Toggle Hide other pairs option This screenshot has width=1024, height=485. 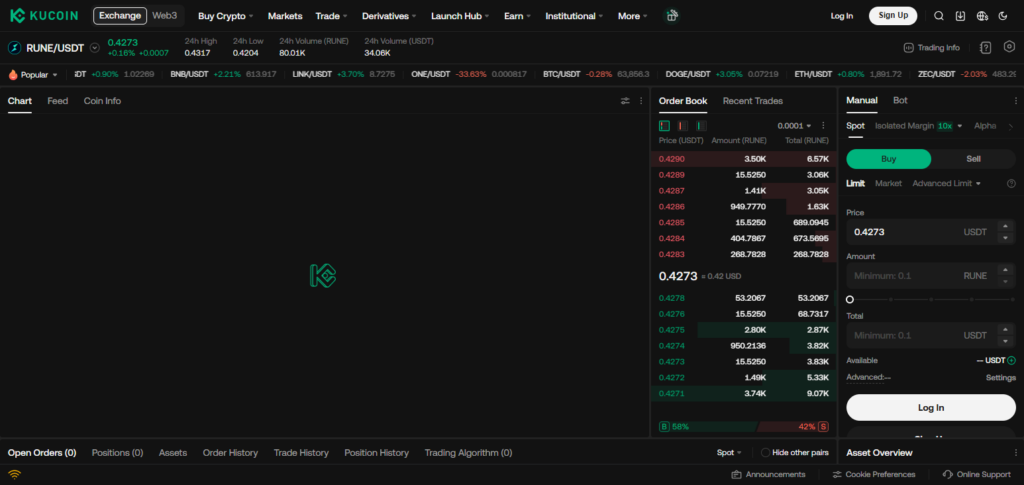795,452
